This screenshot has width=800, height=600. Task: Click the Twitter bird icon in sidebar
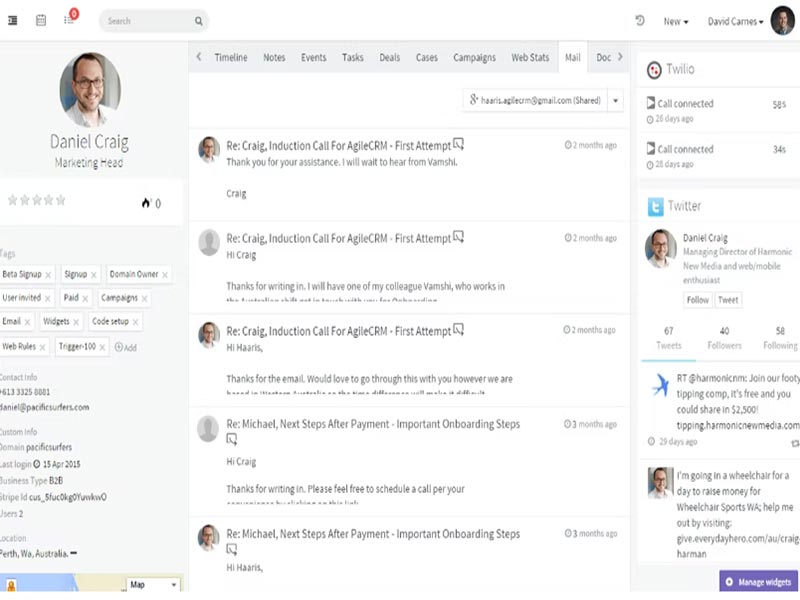(x=655, y=207)
